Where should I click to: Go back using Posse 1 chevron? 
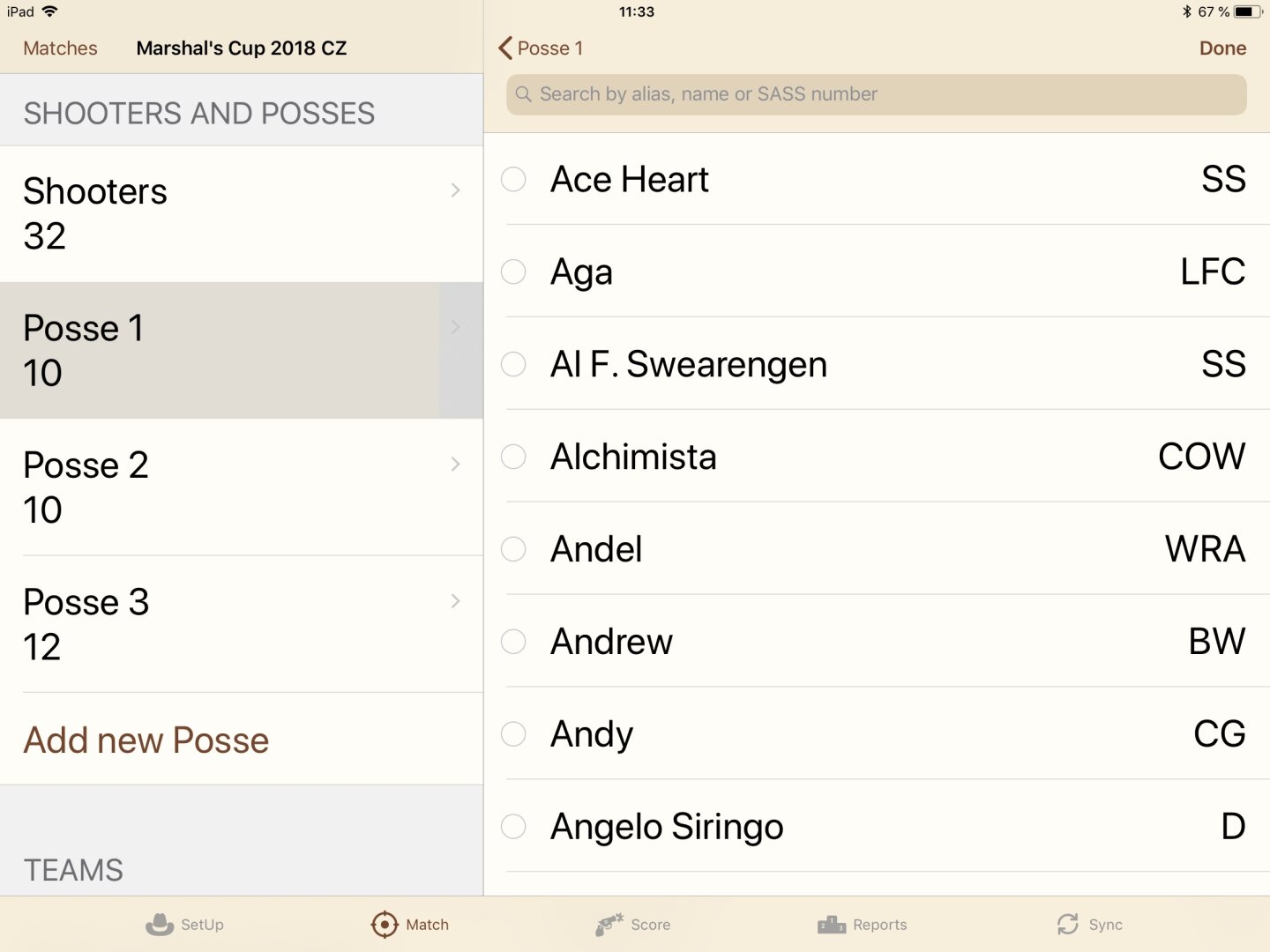click(505, 48)
